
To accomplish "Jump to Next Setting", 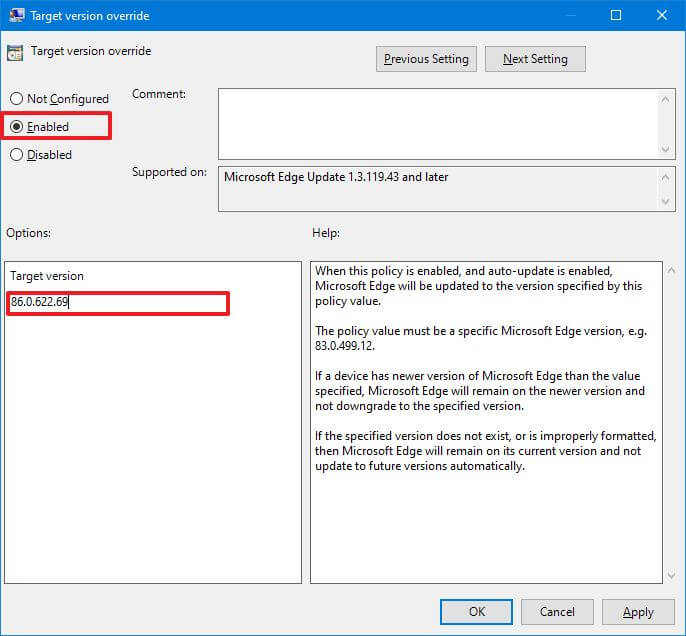I will click(x=535, y=59).
